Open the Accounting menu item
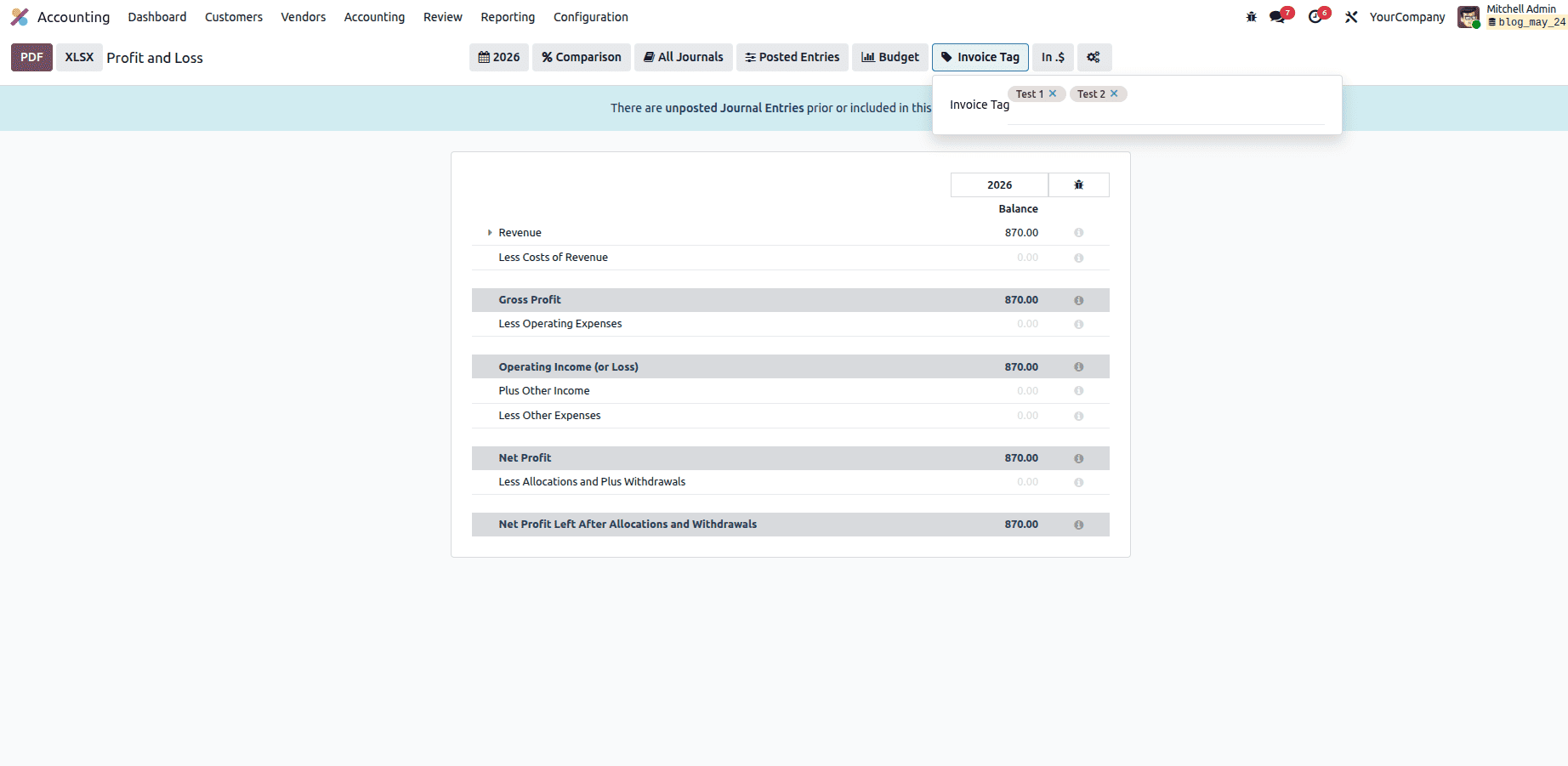 [374, 17]
